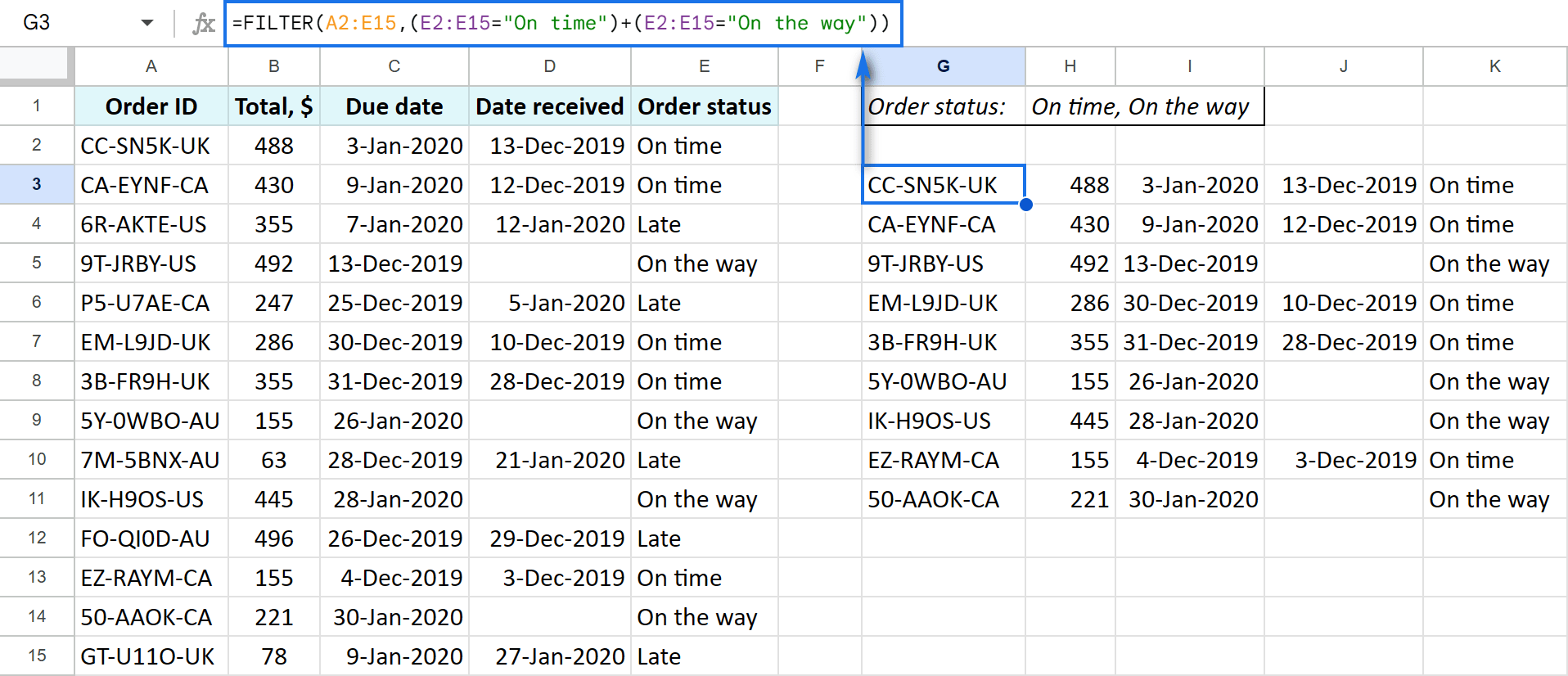Screen dimensions: 1568x676
Task: Select column J header
Action: (1343, 66)
